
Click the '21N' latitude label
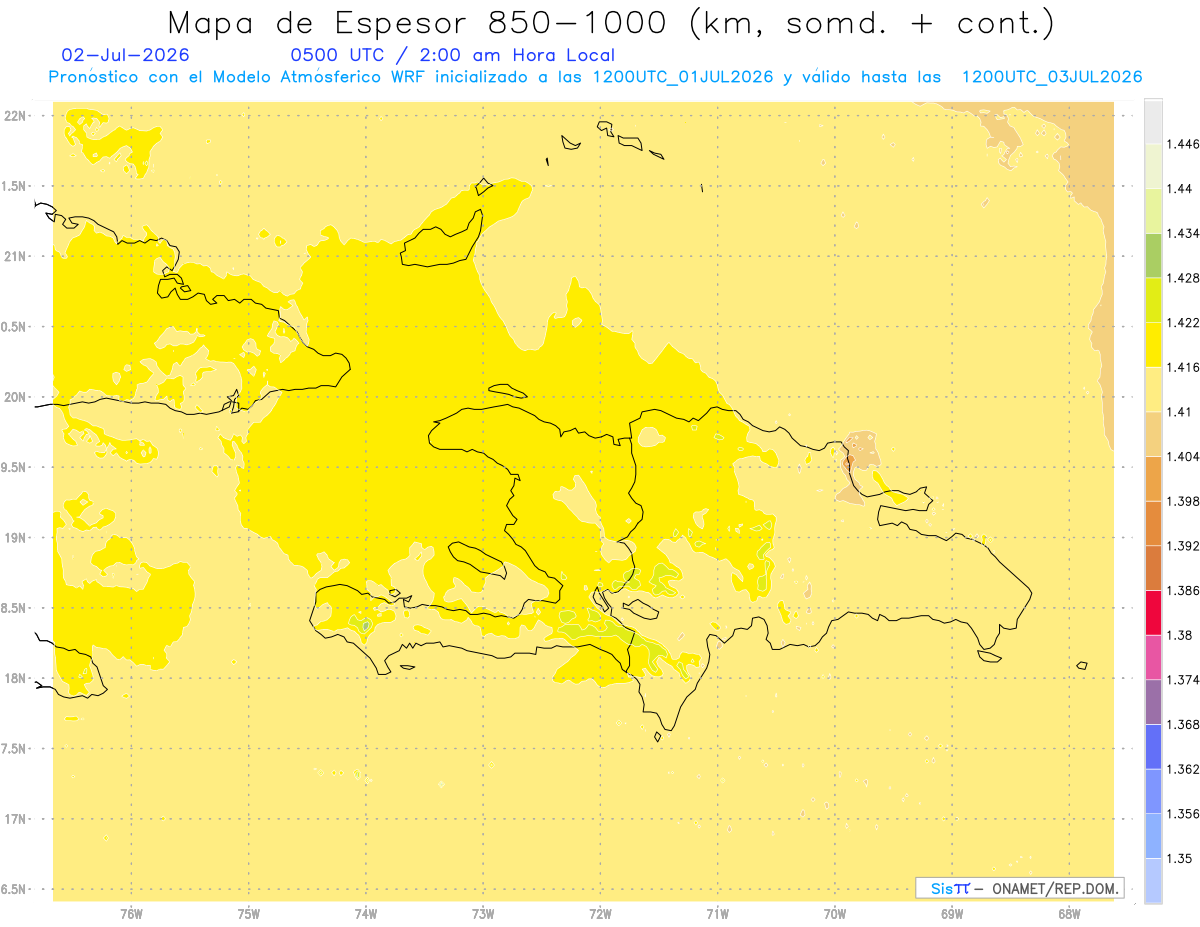pos(17,256)
